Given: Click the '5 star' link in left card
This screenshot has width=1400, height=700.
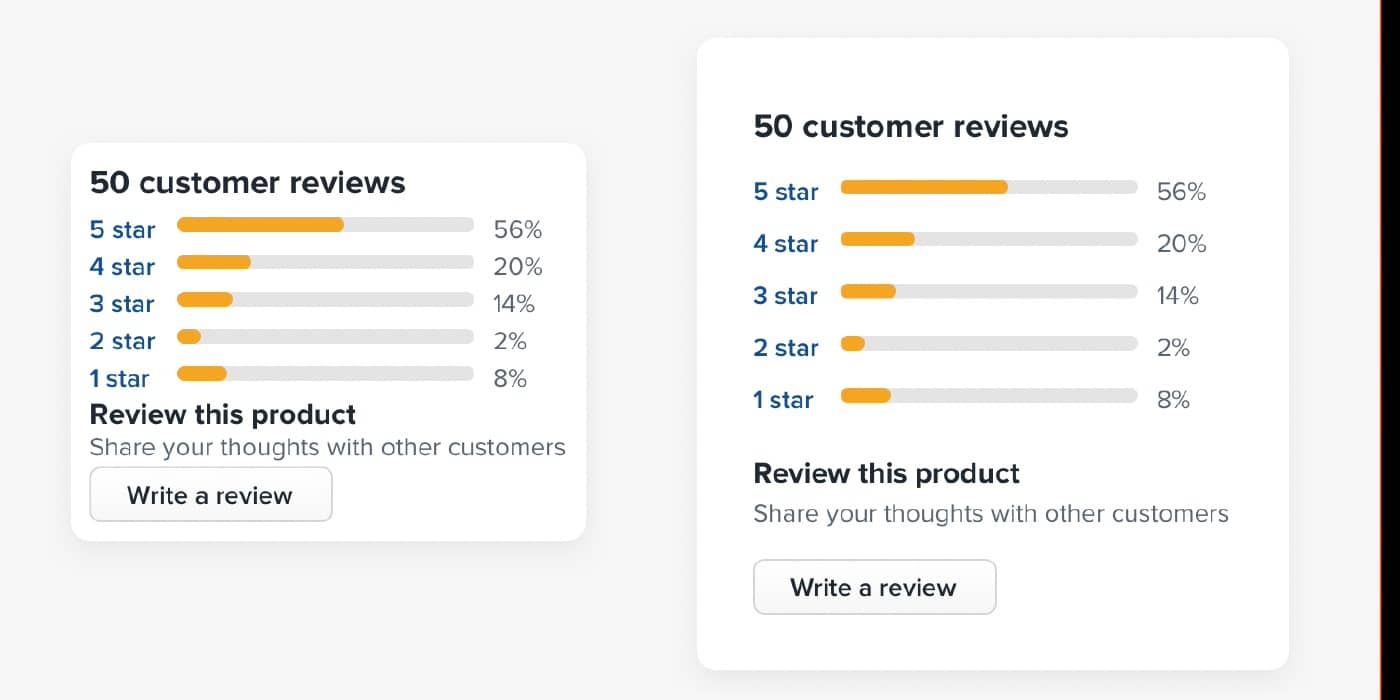Looking at the screenshot, I should point(122,230).
